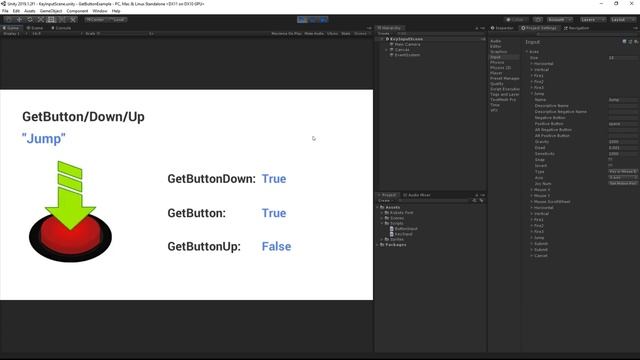Switch to the Console tab
This screenshot has height=360, width=640.
61,28
